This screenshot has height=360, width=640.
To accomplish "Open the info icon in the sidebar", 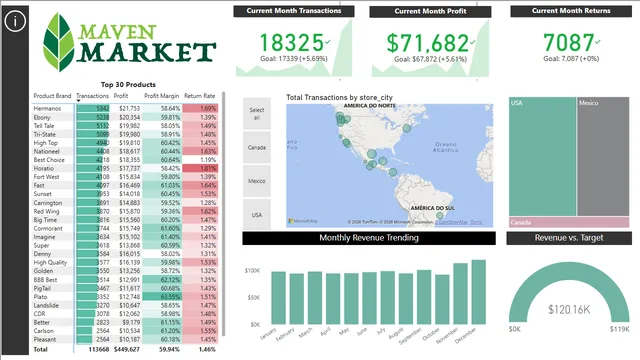I will click(15, 21).
